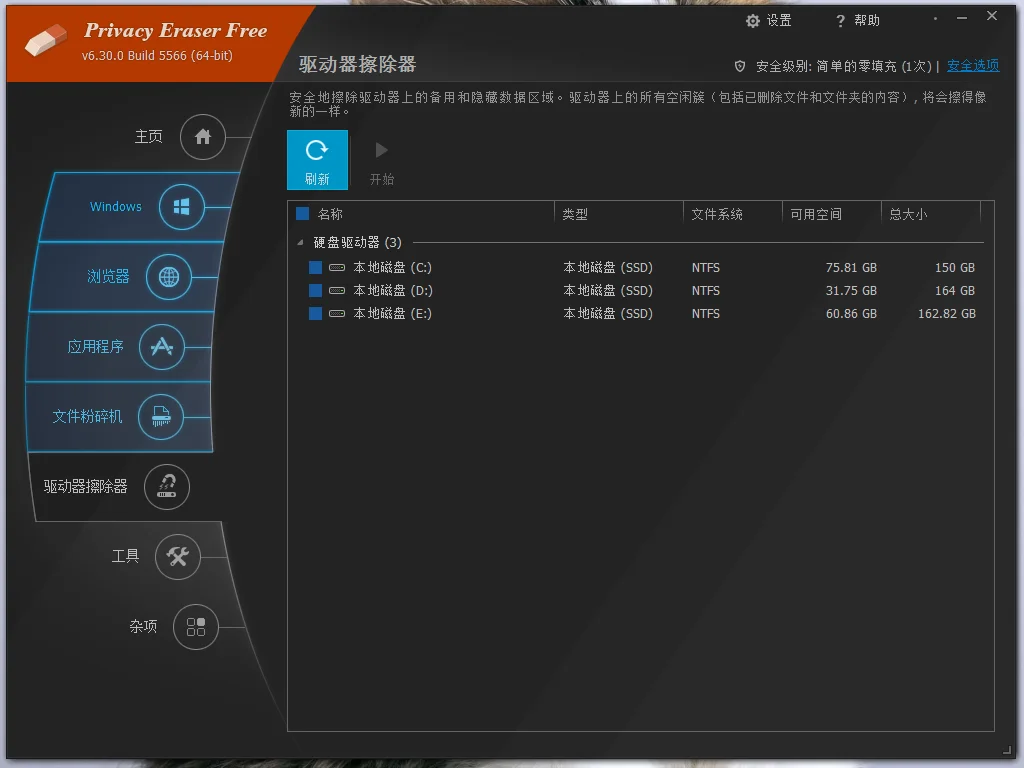Click the drive icon for disk C:

click(x=337, y=268)
